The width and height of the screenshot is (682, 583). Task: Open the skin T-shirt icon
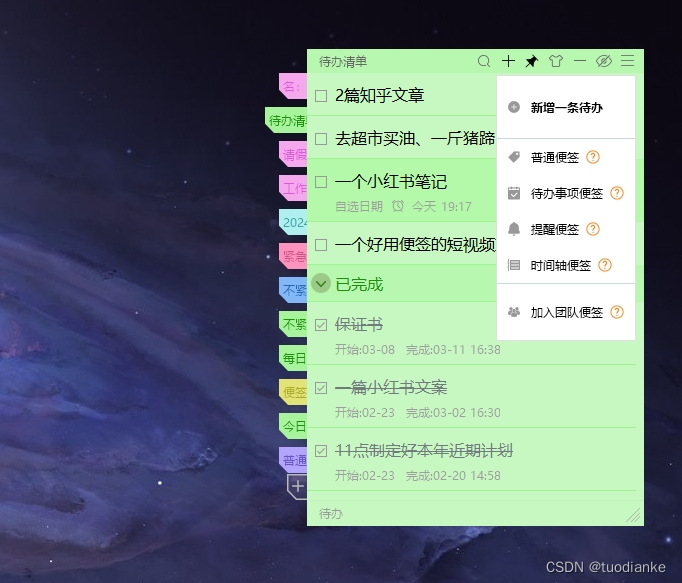556,61
